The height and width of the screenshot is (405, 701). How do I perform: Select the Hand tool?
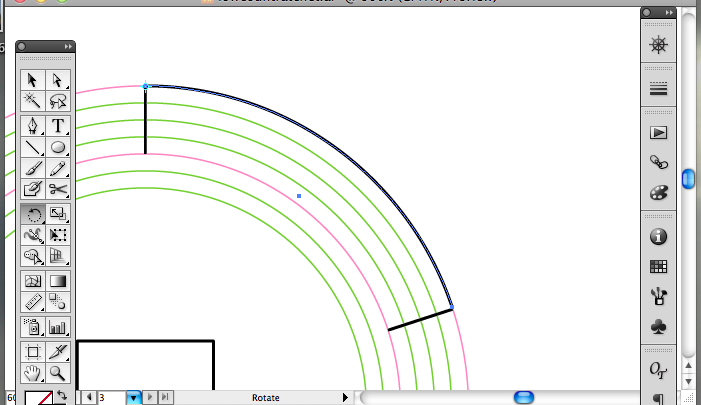tap(33, 373)
